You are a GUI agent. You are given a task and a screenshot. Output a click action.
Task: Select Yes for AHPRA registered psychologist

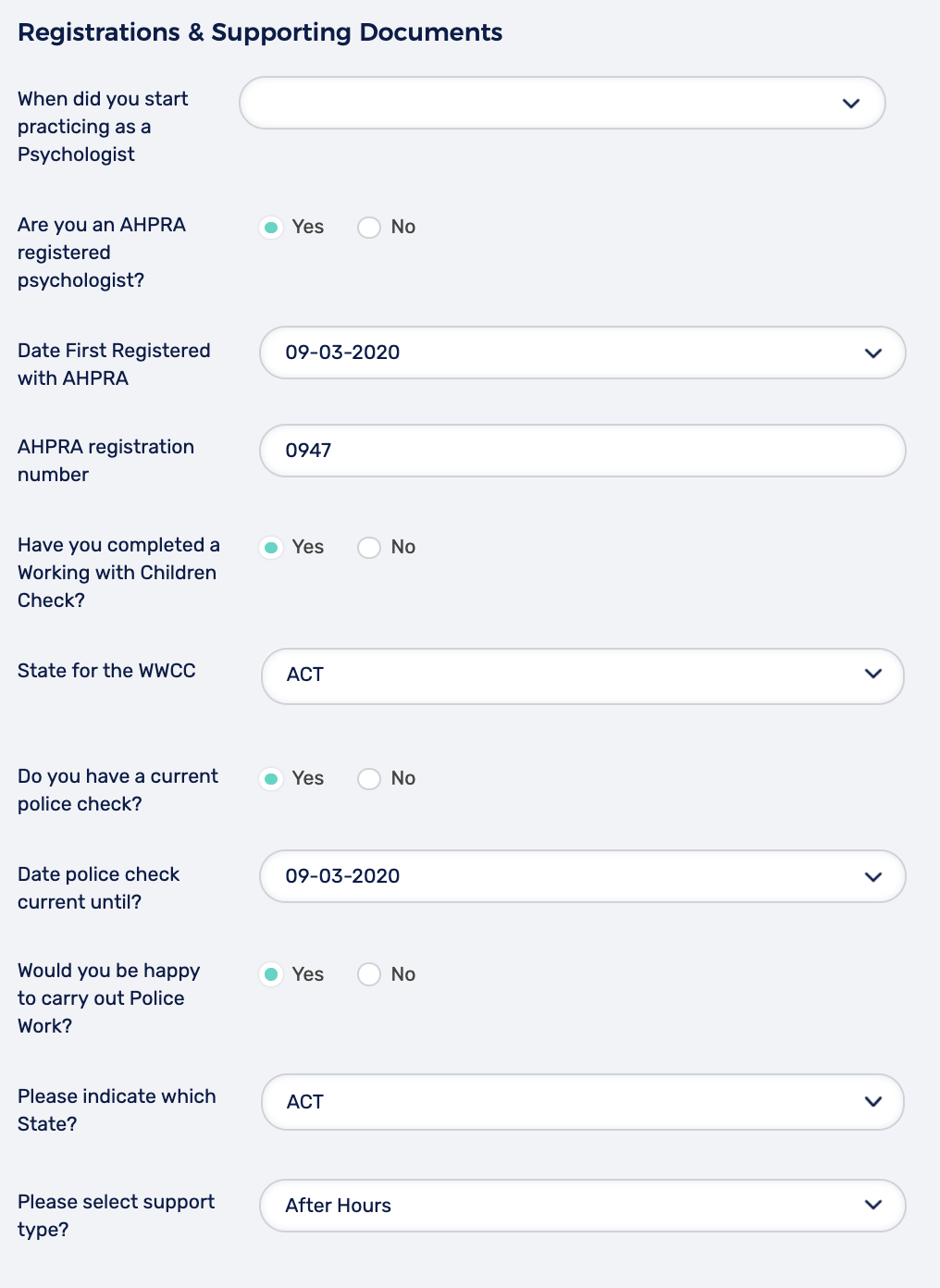271,228
